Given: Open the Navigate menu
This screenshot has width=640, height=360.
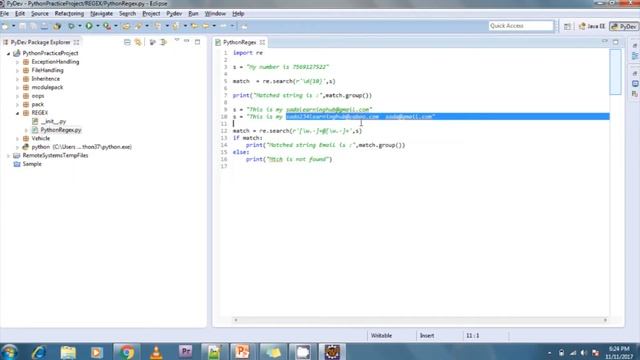Looking at the screenshot, I should (101, 13).
